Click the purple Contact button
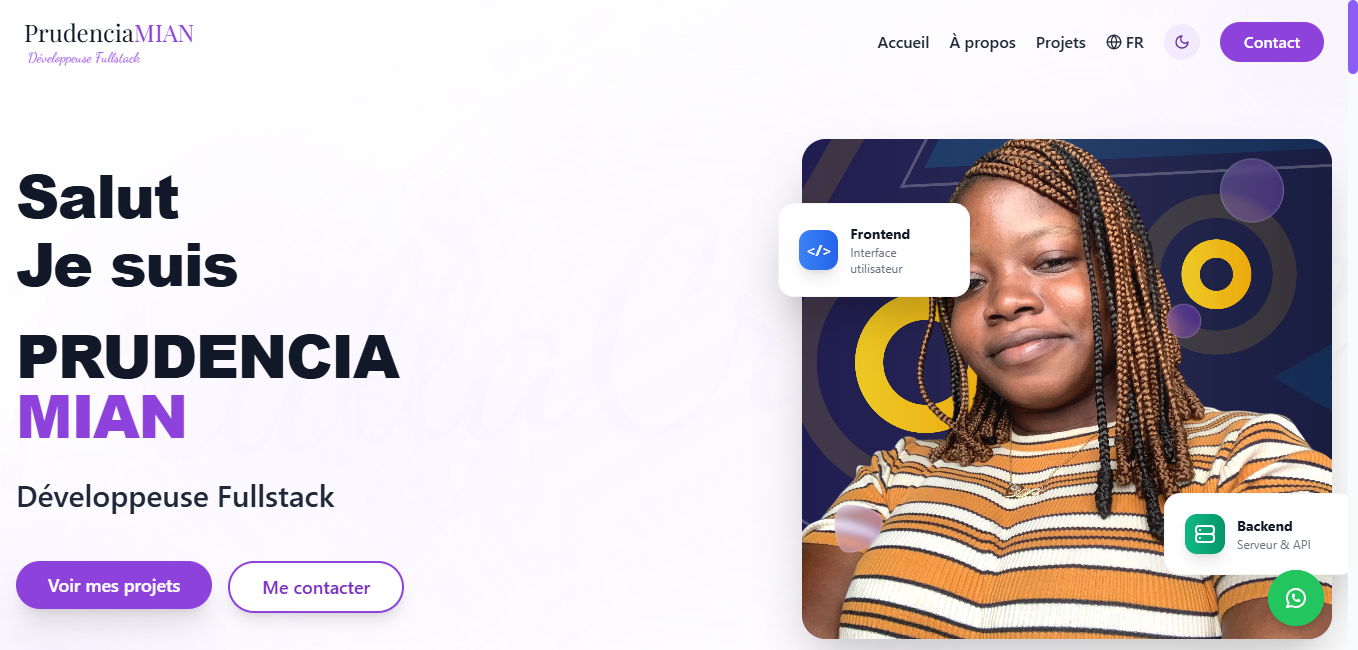The width and height of the screenshot is (1358, 650). [1272, 42]
